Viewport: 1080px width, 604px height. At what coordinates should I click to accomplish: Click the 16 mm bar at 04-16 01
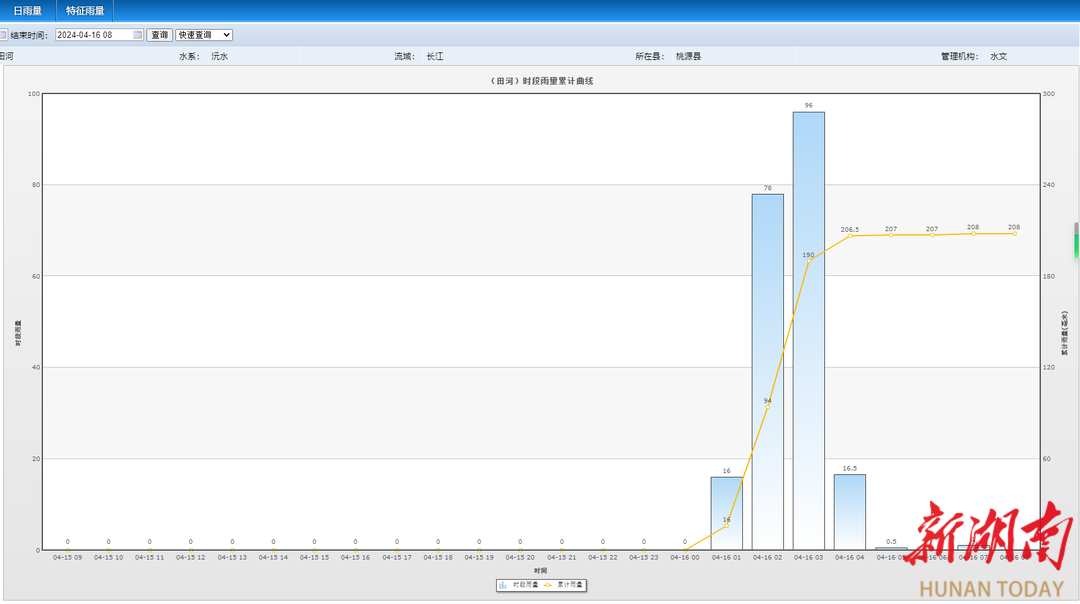pos(726,512)
